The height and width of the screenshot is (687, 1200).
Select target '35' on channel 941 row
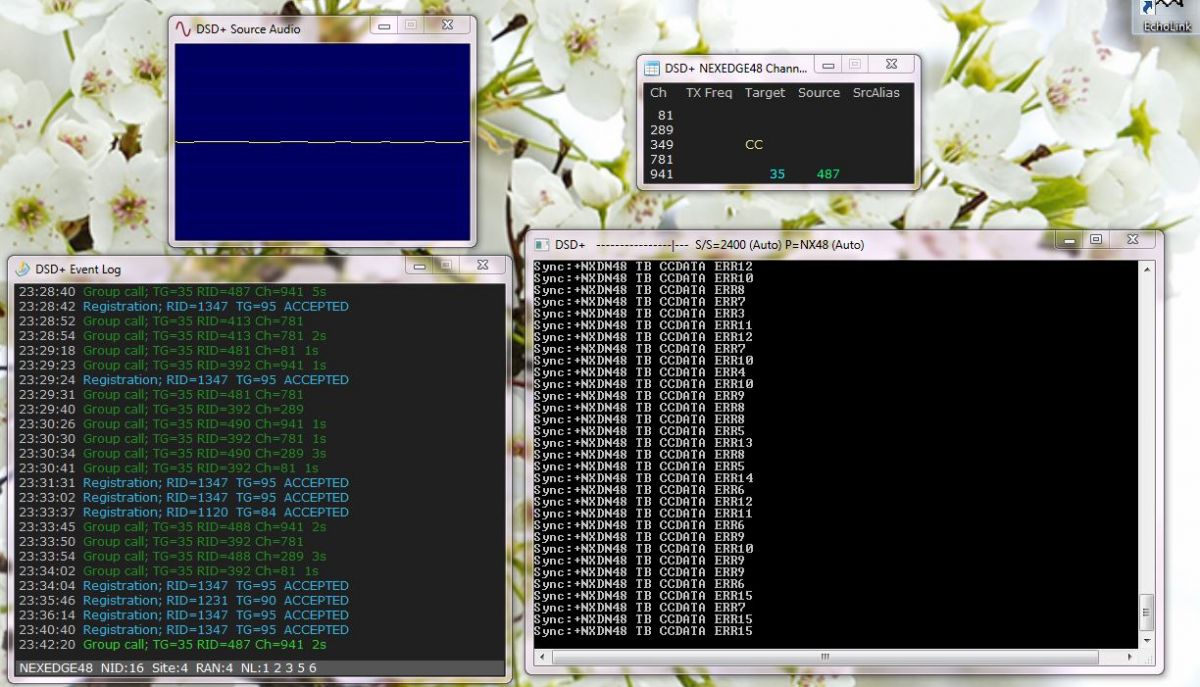[x=777, y=174]
